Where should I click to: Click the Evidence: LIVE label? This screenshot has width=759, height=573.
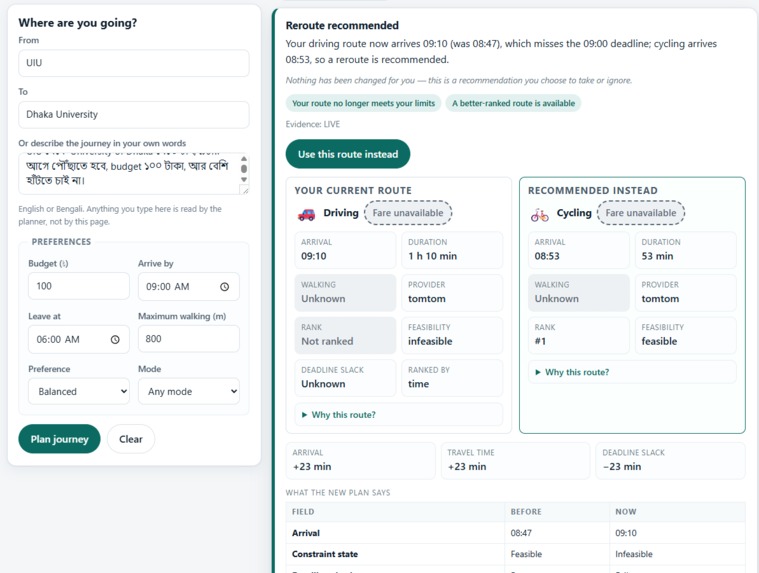[x=313, y=124]
